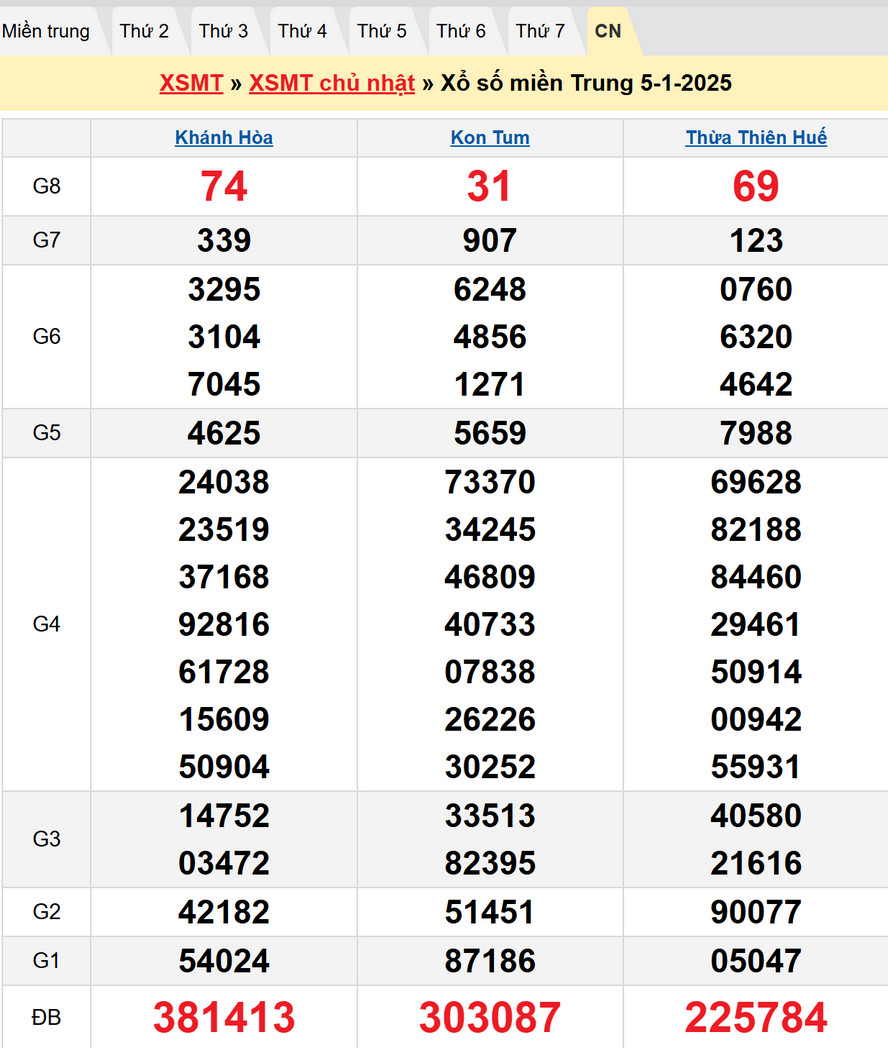Select Kon Tum special prize 303087
Screen dimensions: 888x1048
[x=490, y=1017]
